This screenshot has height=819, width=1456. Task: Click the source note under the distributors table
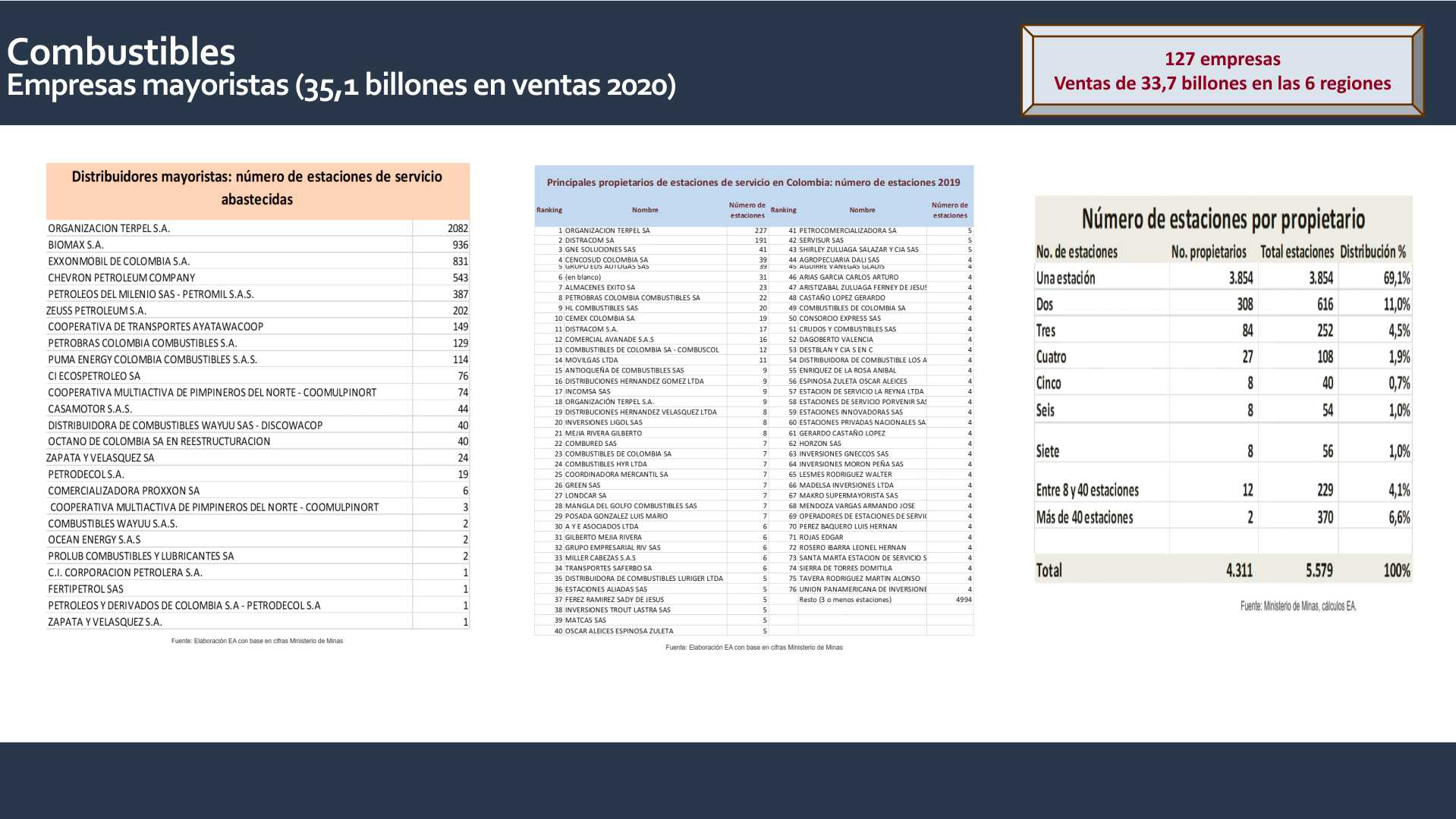(257, 642)
